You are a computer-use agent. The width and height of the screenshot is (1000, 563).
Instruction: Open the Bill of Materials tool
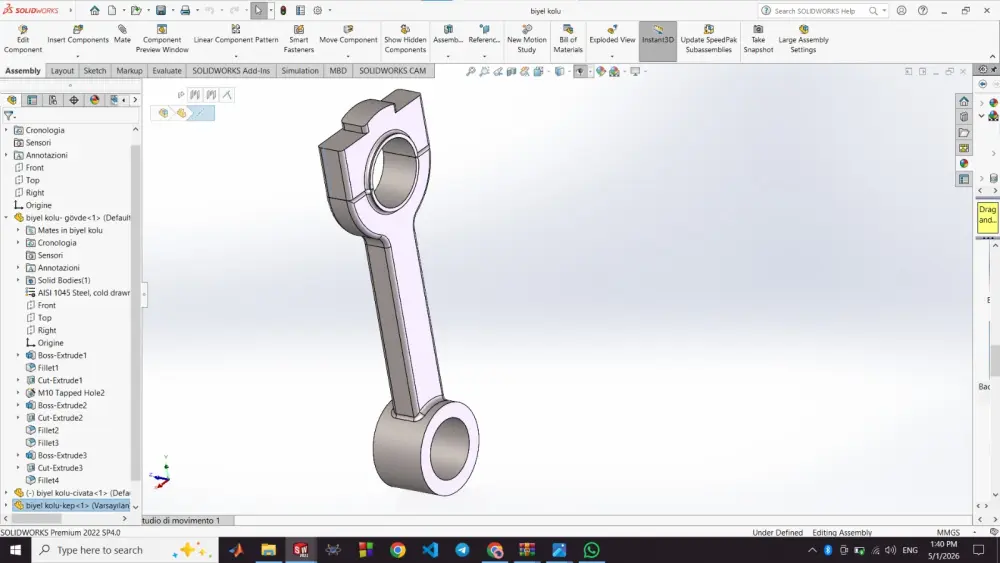(568, 39)
